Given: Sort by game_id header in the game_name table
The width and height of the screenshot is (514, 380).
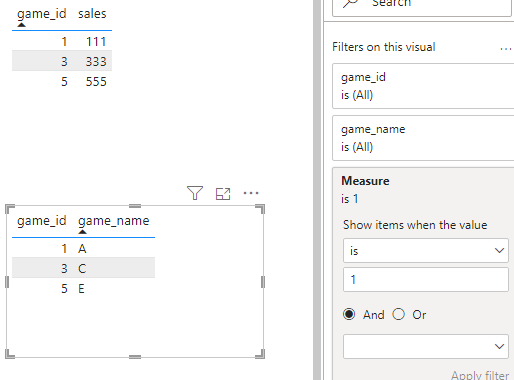Looking at the screenshot, I should point(42,221).
